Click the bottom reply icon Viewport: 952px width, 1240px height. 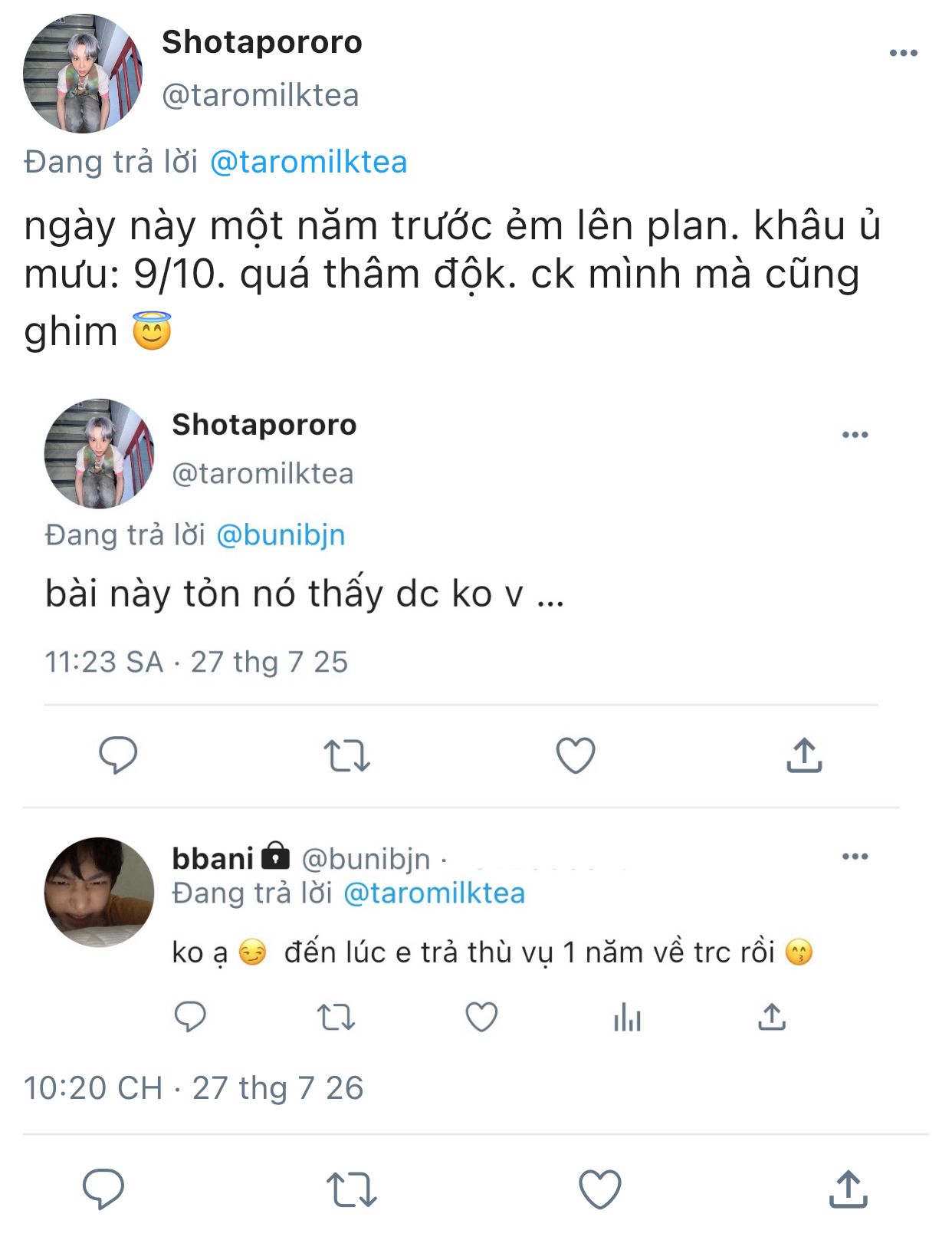(x=103, y=1189)
